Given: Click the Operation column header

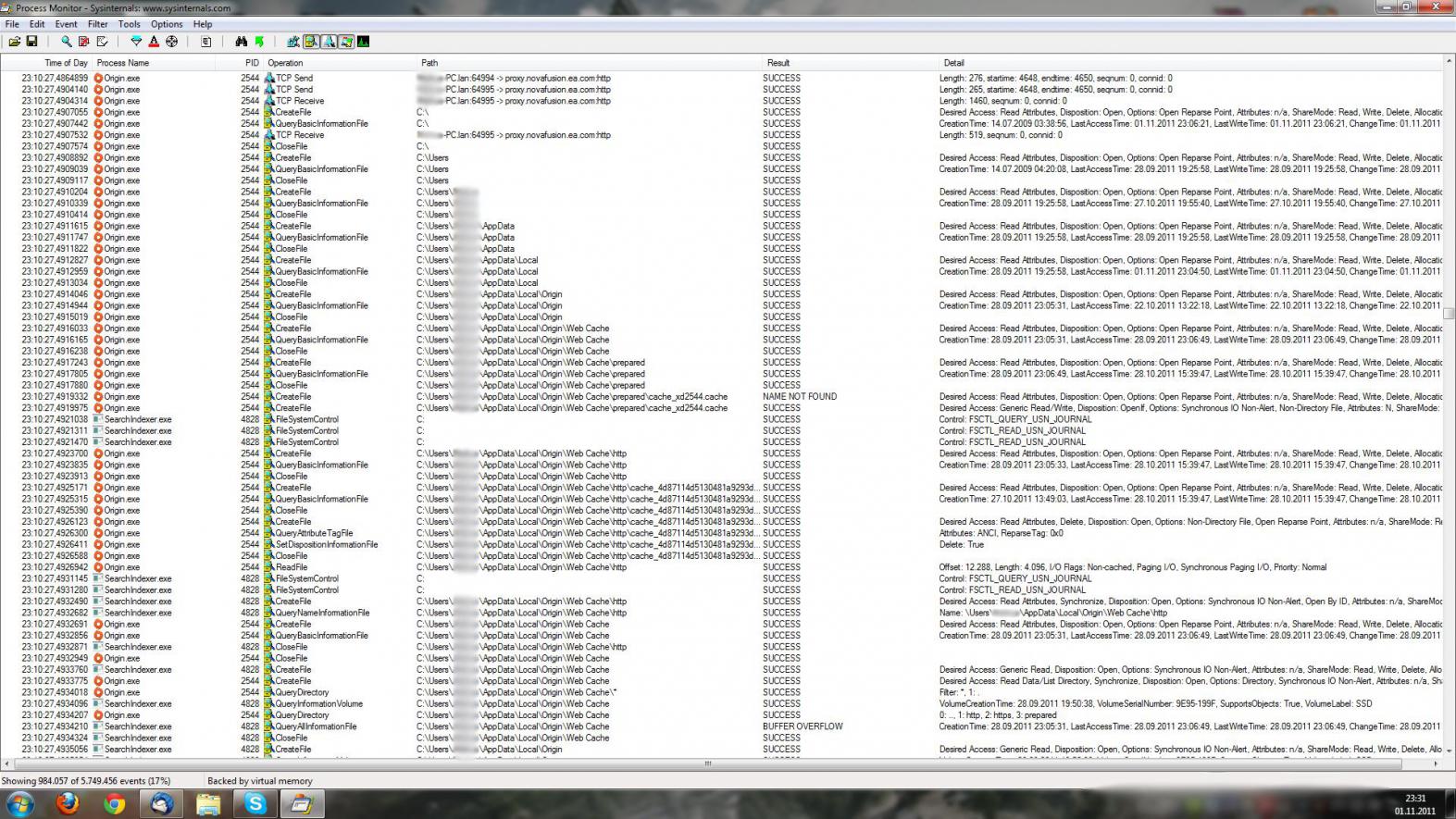Looking at the screenshot, I should click(x=341, y=63).
